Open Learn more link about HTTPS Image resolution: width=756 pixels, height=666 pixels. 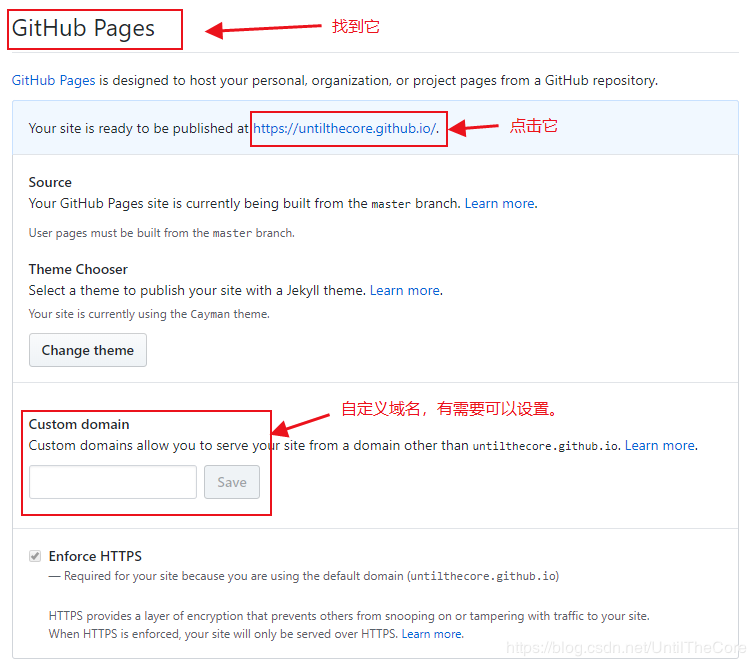coord(432,634)
